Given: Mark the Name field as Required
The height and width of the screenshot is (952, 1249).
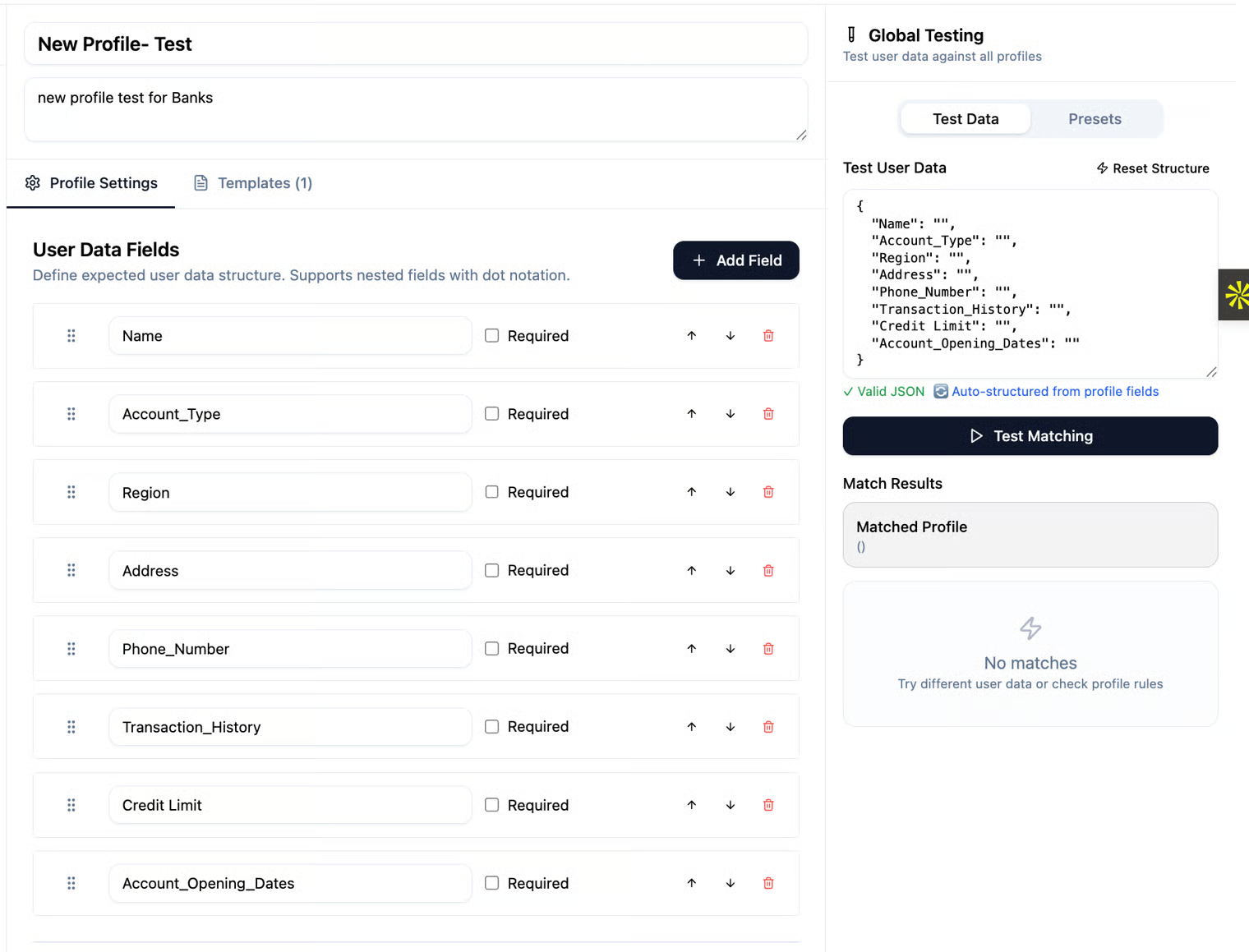Looking at the screenshot, I should coord(492,335).
